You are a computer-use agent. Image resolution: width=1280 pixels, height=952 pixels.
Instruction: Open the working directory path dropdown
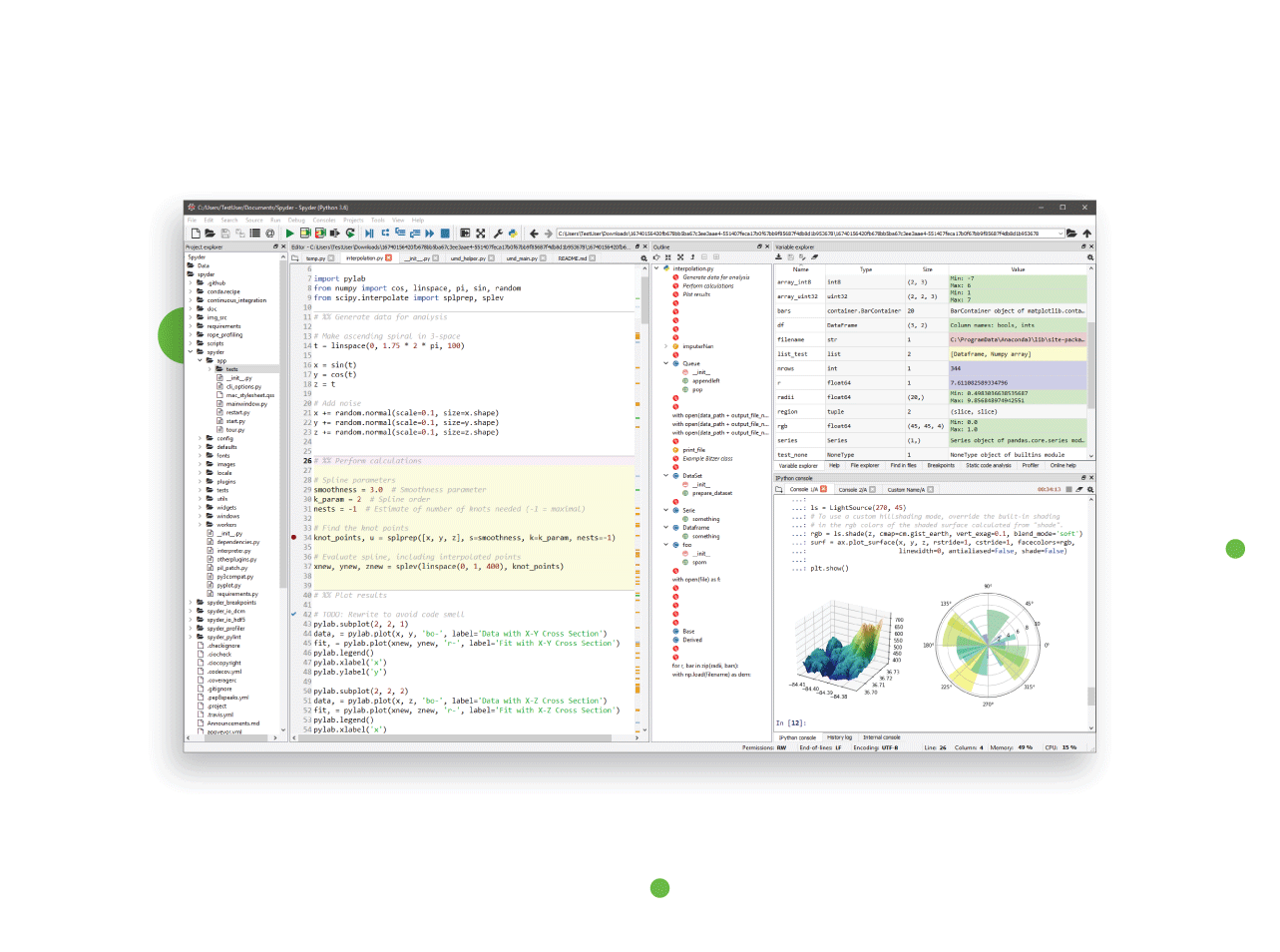1060,234
